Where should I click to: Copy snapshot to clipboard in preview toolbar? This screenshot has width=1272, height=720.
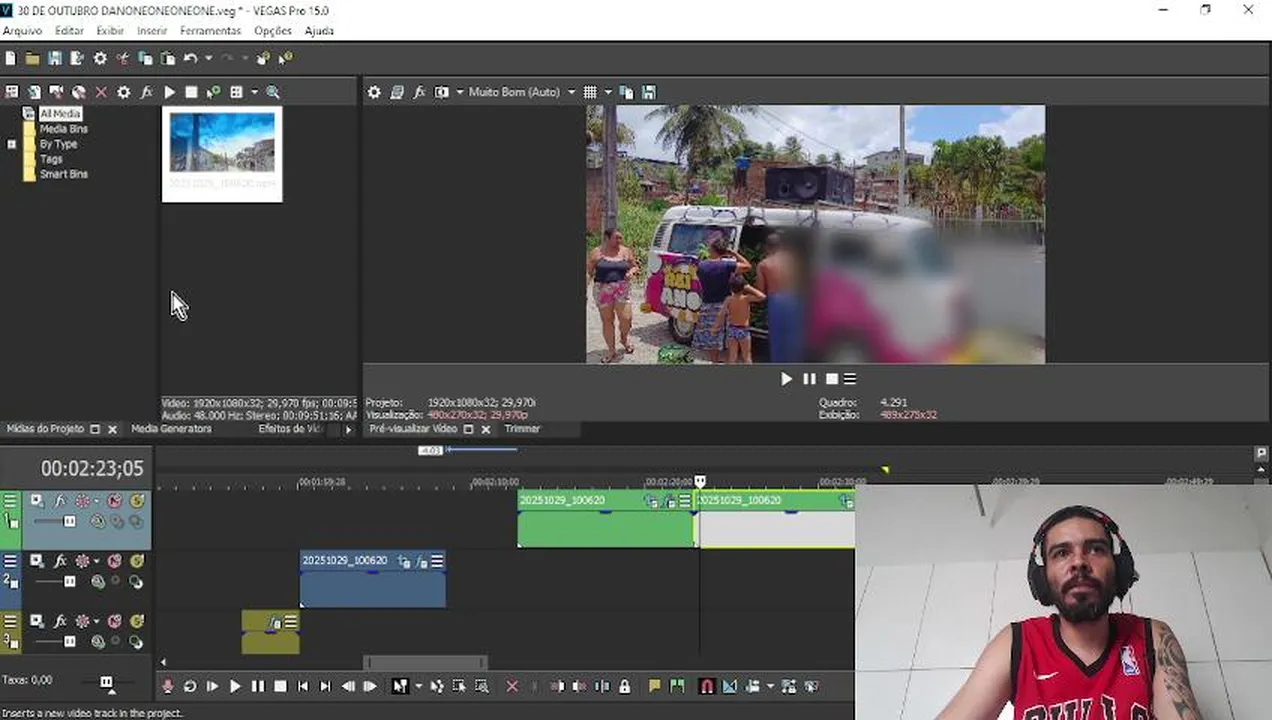627,92
